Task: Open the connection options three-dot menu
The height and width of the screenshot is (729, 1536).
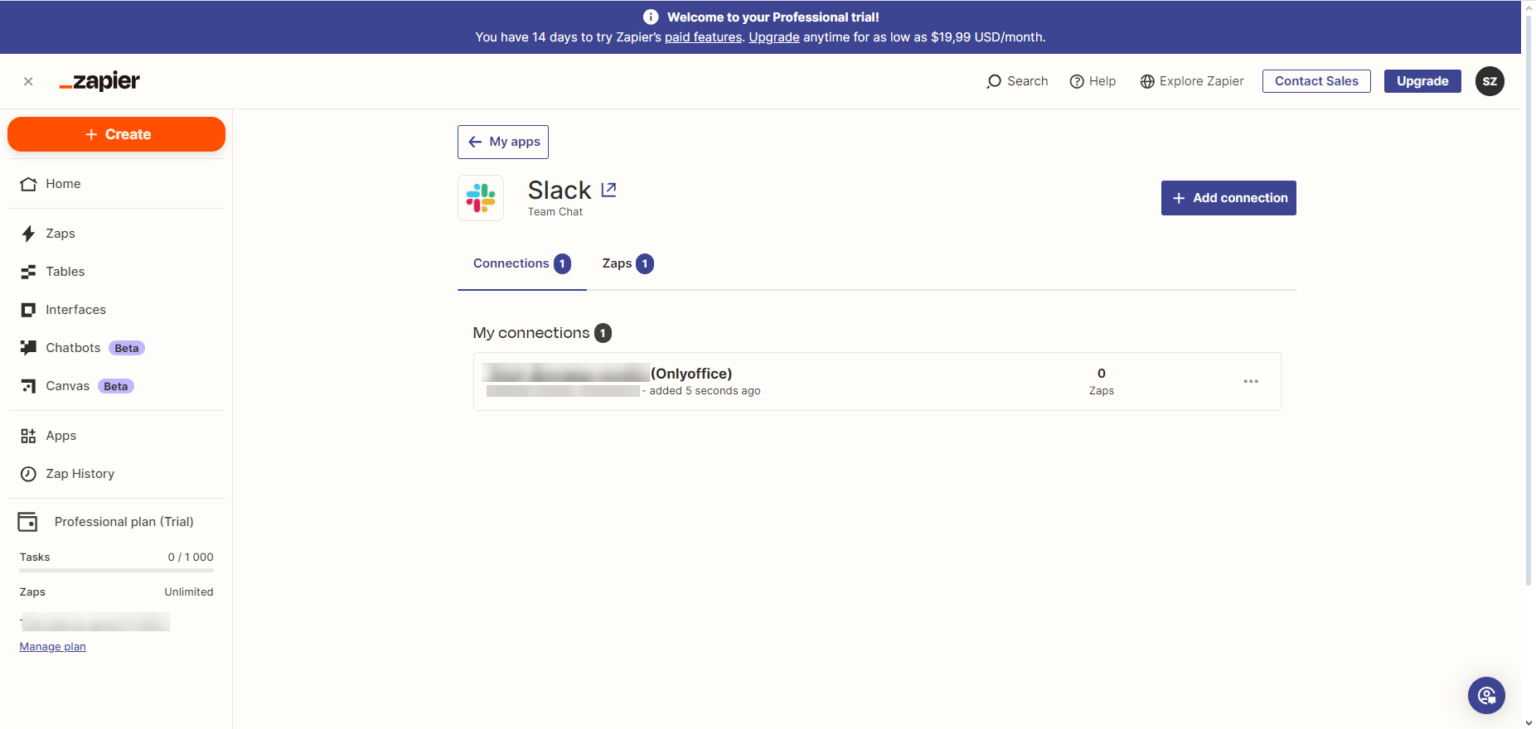Action: [1251, 381]
